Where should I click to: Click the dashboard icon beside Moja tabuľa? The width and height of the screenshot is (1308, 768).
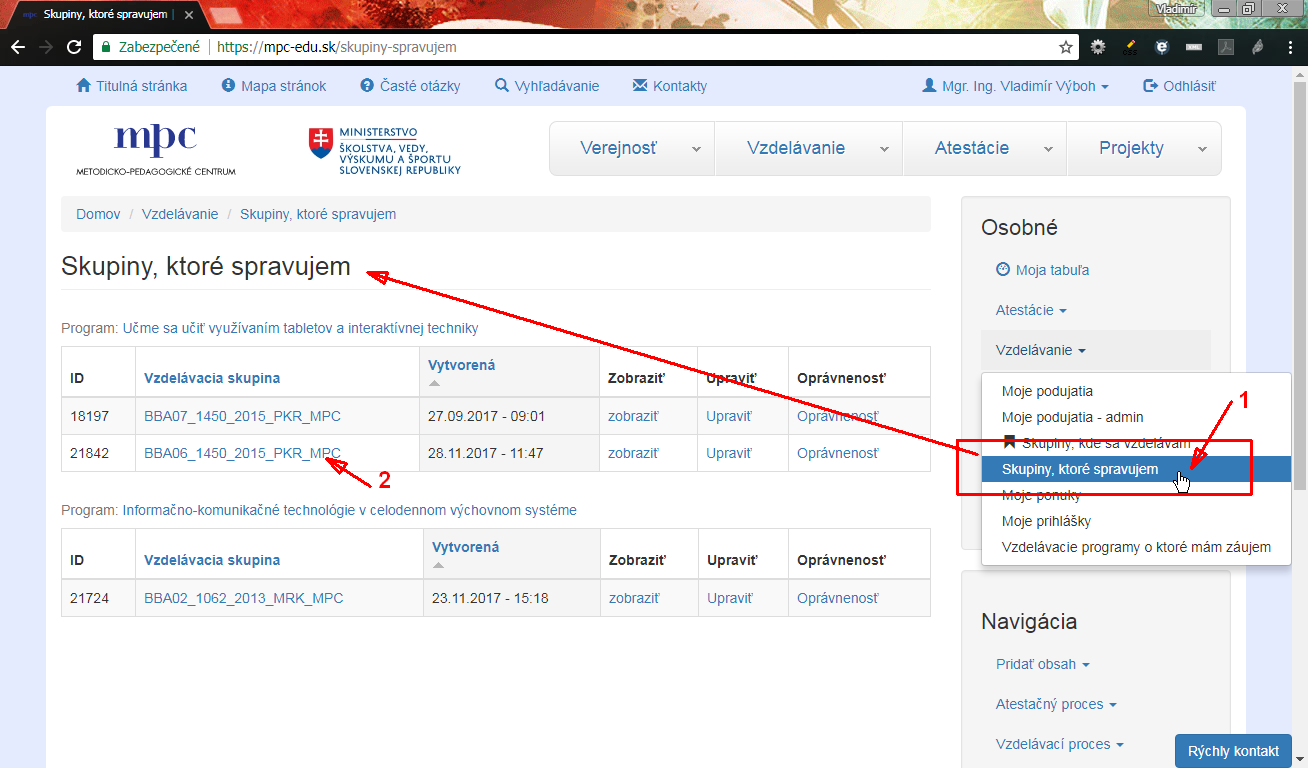1003,270
